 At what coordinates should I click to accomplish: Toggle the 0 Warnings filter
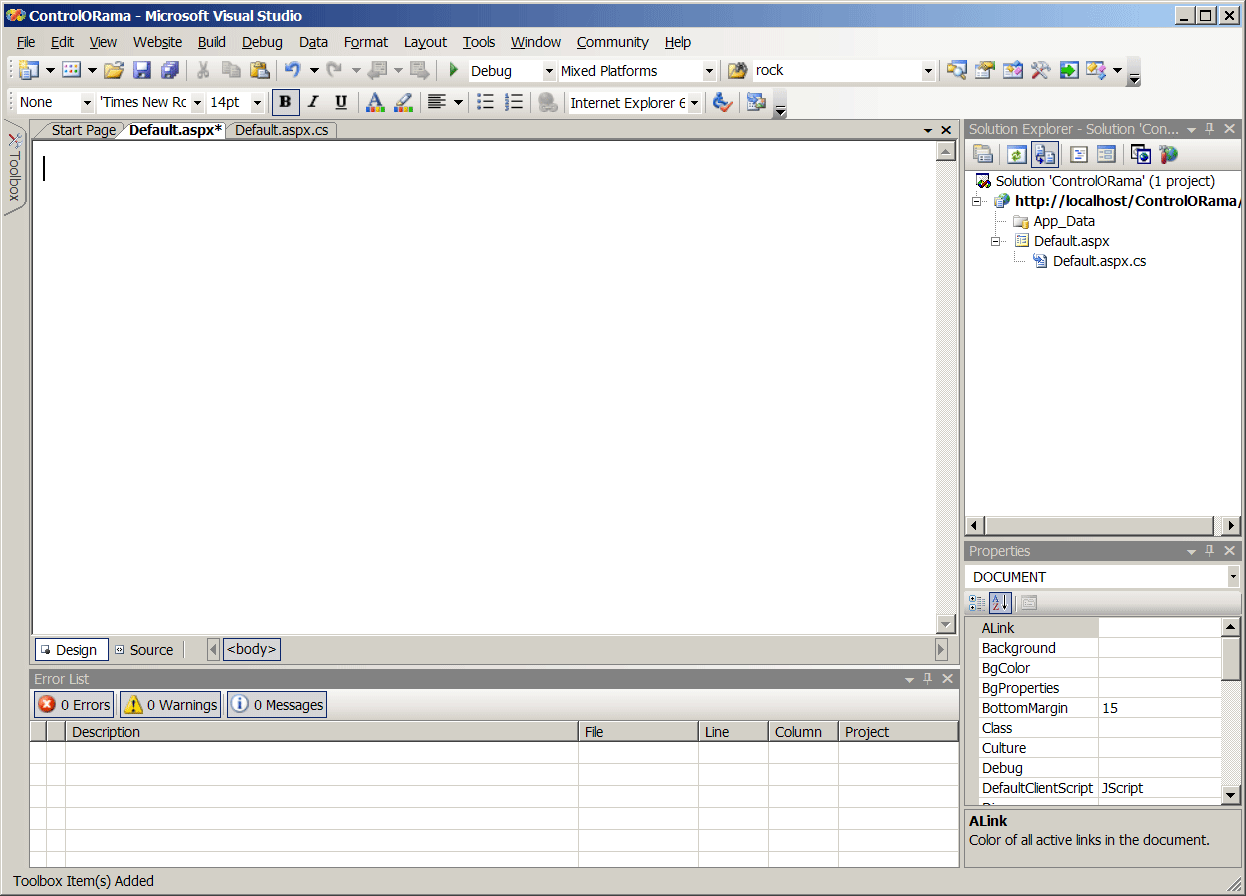click(171, 705)
